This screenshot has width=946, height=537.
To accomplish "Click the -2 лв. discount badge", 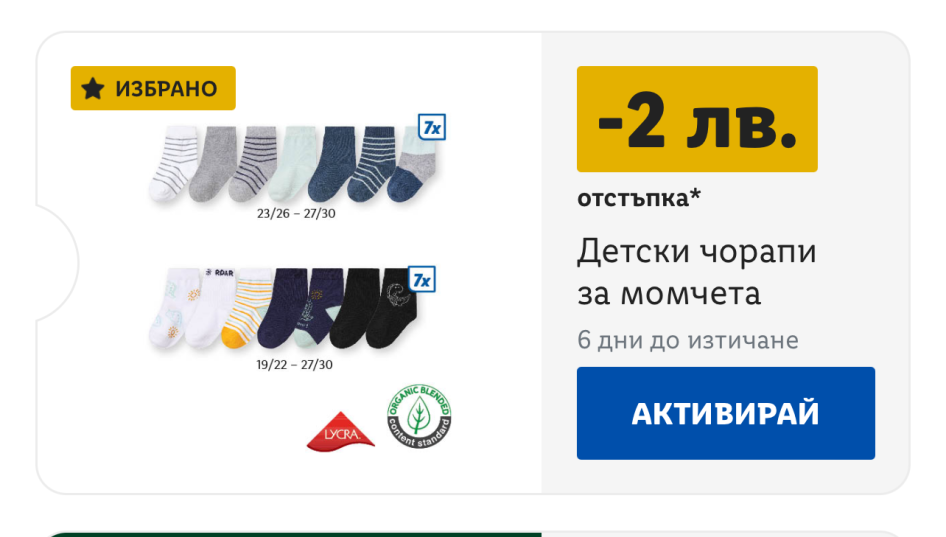I will point(697,119).
